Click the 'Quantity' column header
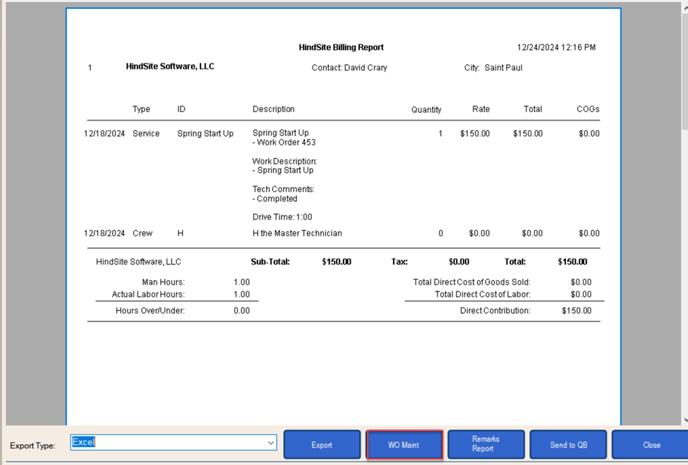This screenshot has width=688, height=465. 426,110
